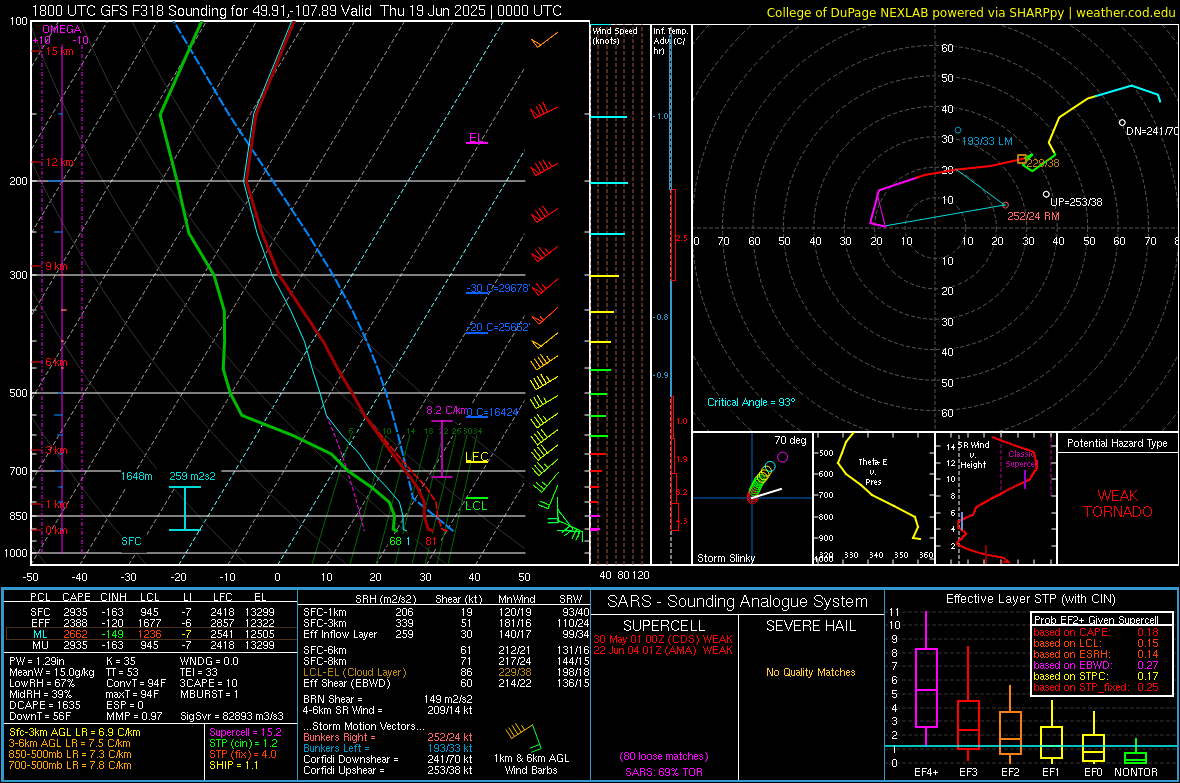Click the LFC level marker
Screen dimensions: 1180x783
pos(476,457)
